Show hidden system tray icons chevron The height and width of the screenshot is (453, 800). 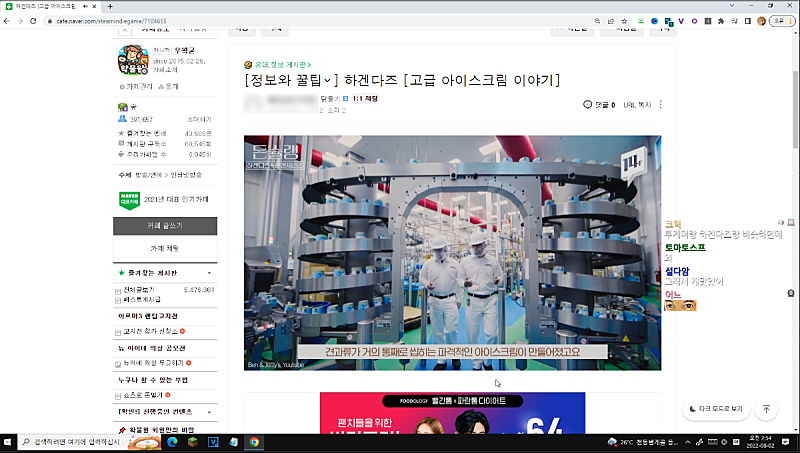pos(688,442)
